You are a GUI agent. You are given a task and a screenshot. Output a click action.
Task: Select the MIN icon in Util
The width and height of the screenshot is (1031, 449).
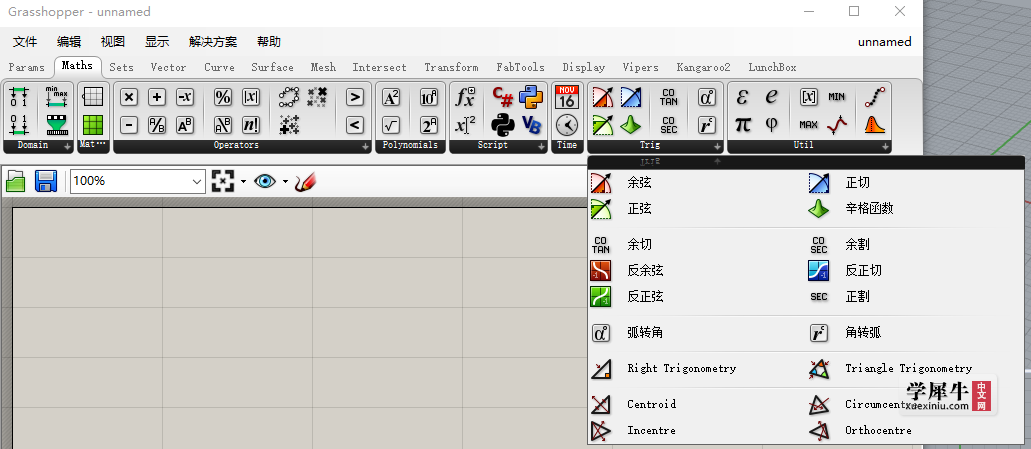[x=836, y=97]
